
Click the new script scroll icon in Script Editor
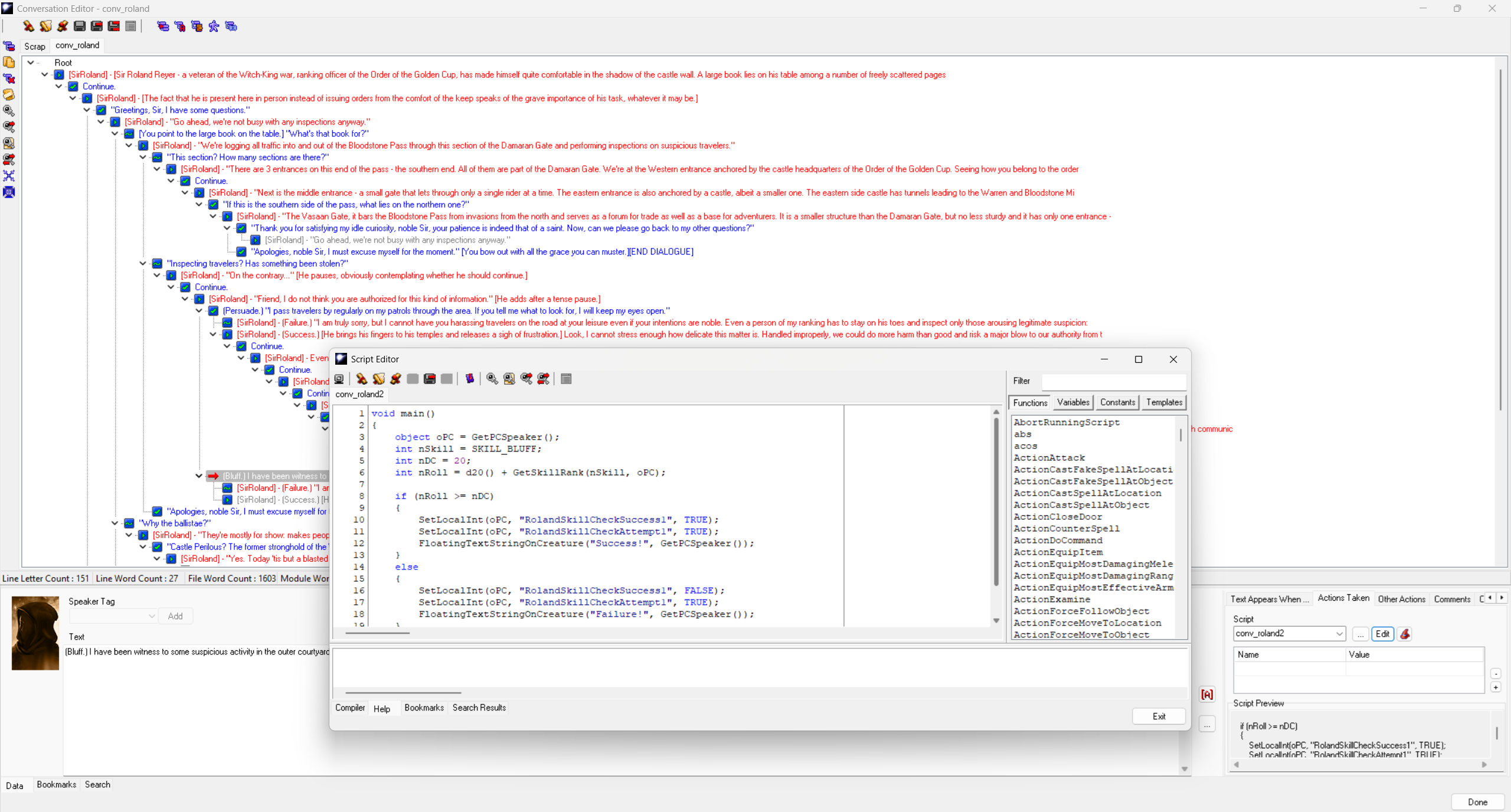coord(362,379)
